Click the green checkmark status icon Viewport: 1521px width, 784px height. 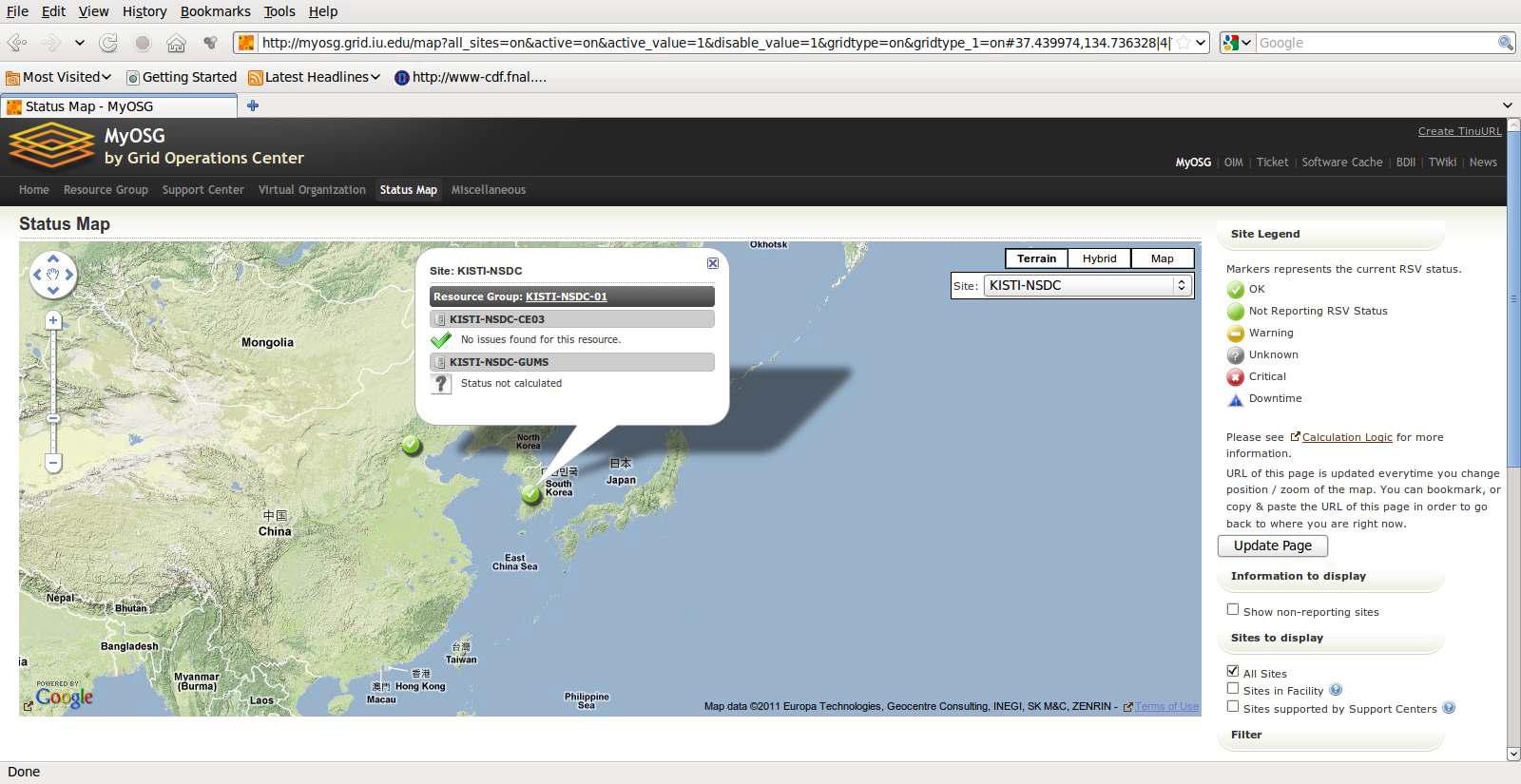(441, 339)
